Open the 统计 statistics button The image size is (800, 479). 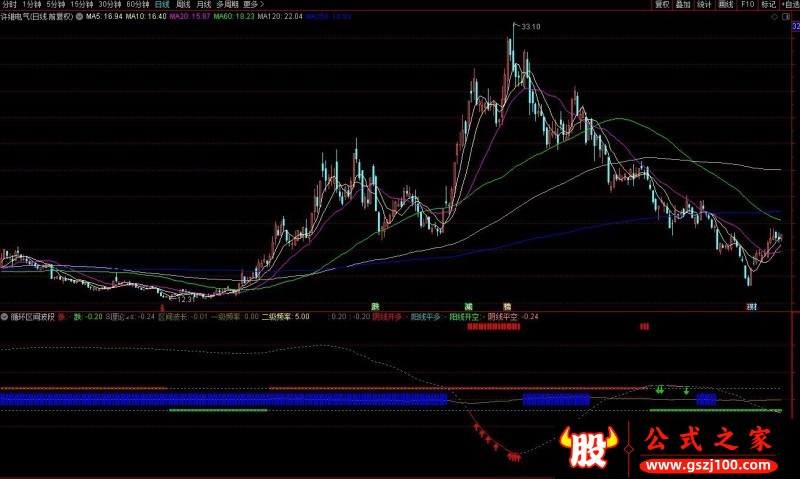click(x=705, y=5)
